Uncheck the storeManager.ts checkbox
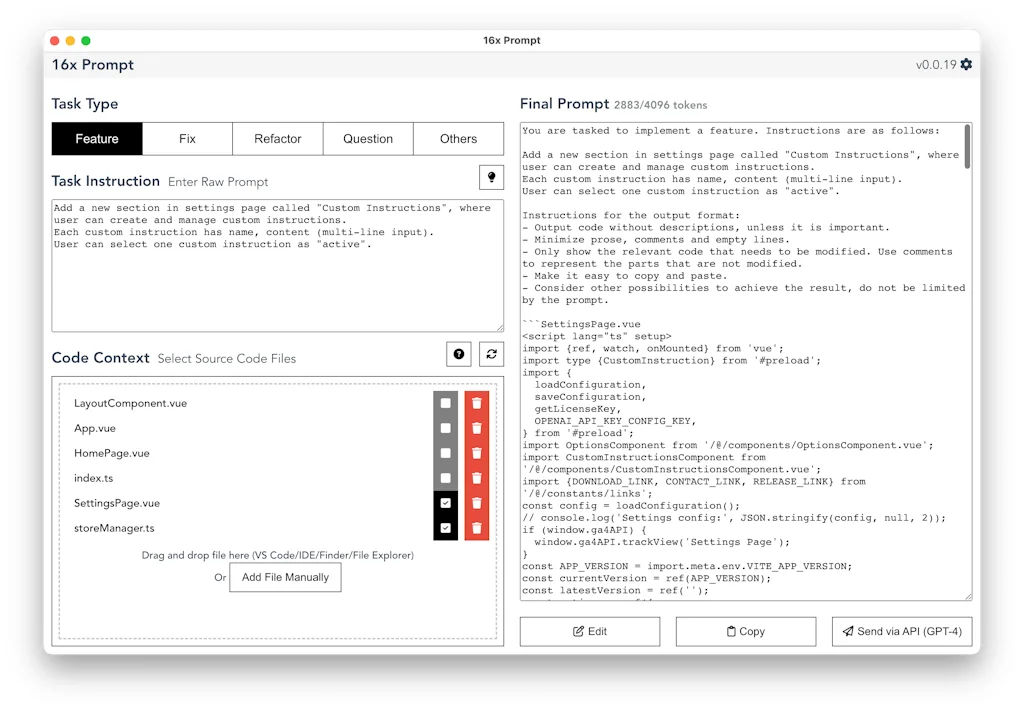 tap(445, 528)
